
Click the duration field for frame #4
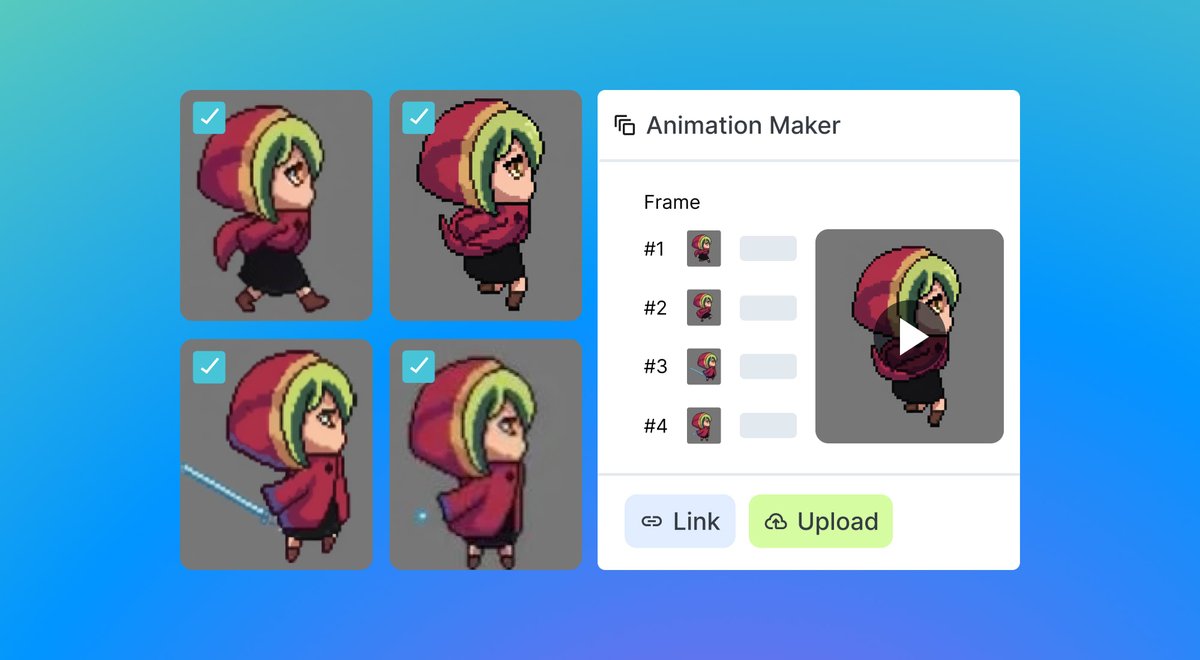pos(768,425)
